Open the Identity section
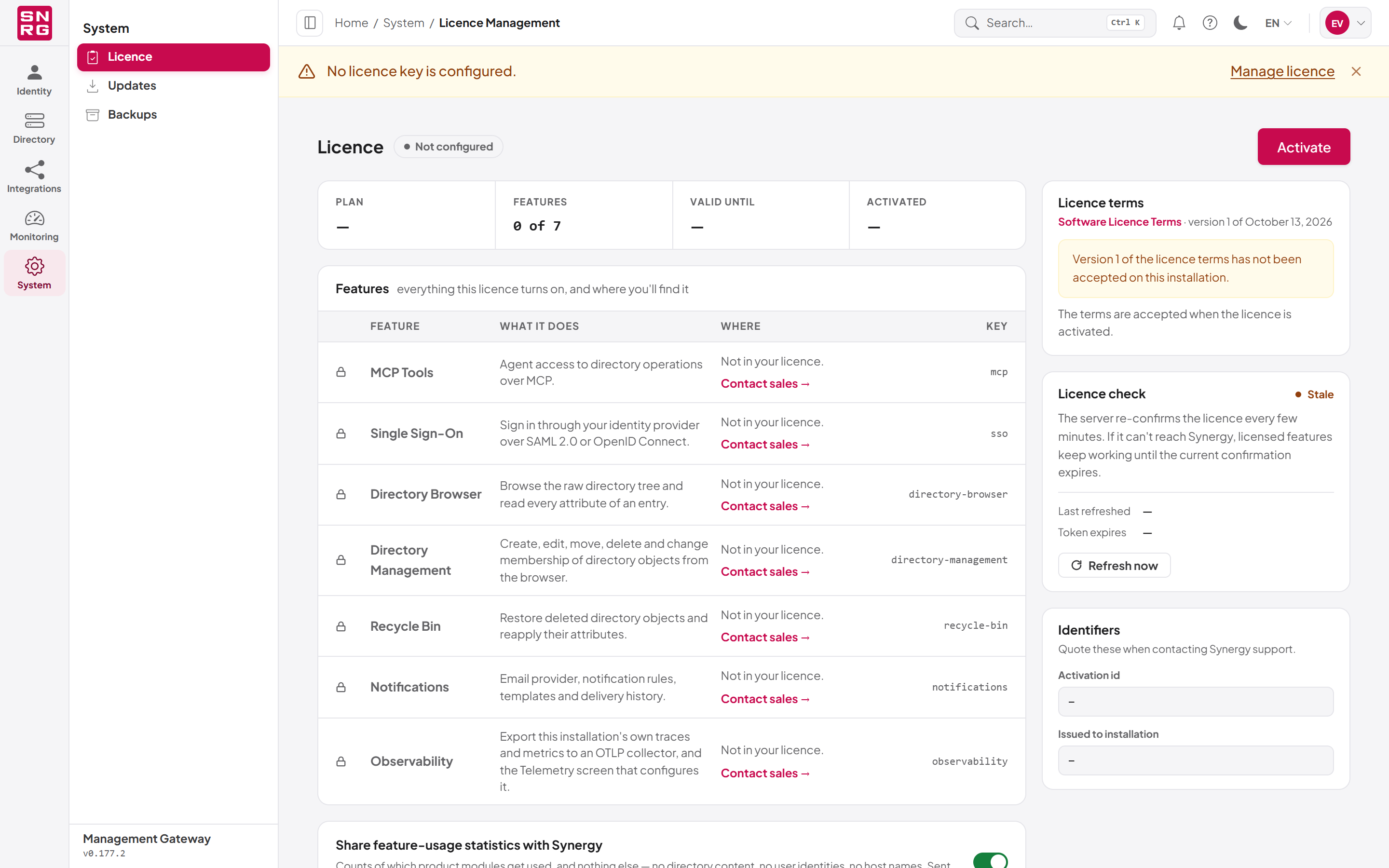The image size is (1389, 868). coord(34,81)
